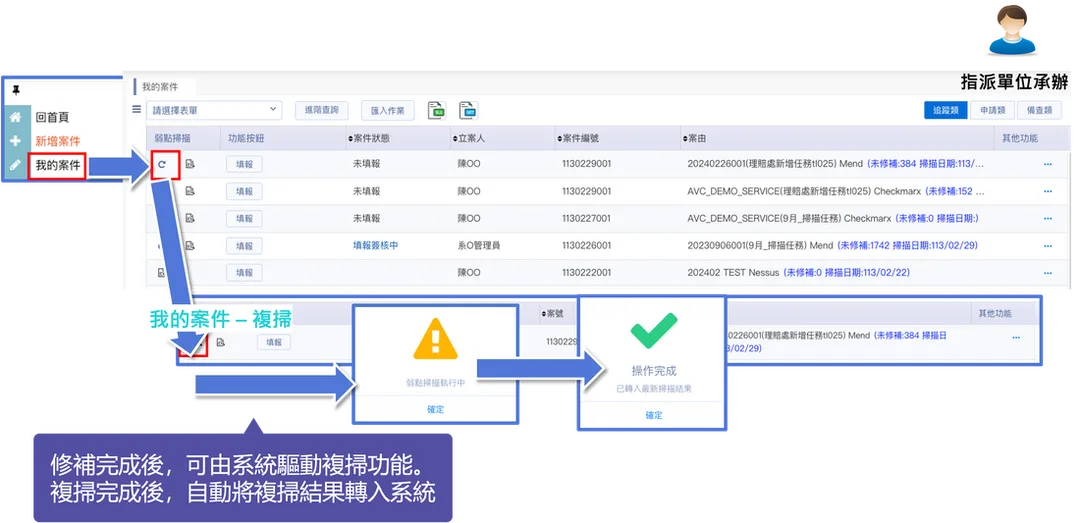The height and width of the screenshot is (523, 1080).
Task: Click case number 1130222001
Action: click(586, 273)
